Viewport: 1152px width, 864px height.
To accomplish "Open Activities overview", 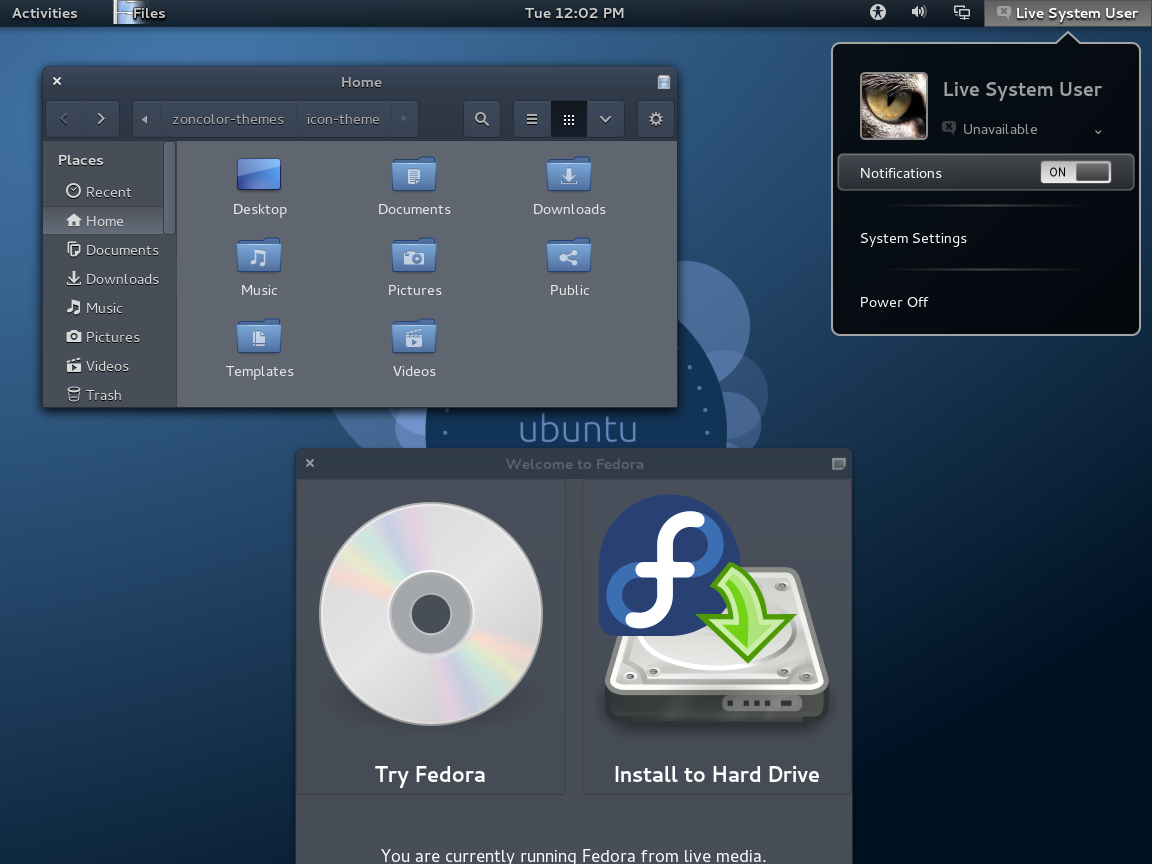I will (45, 13).
